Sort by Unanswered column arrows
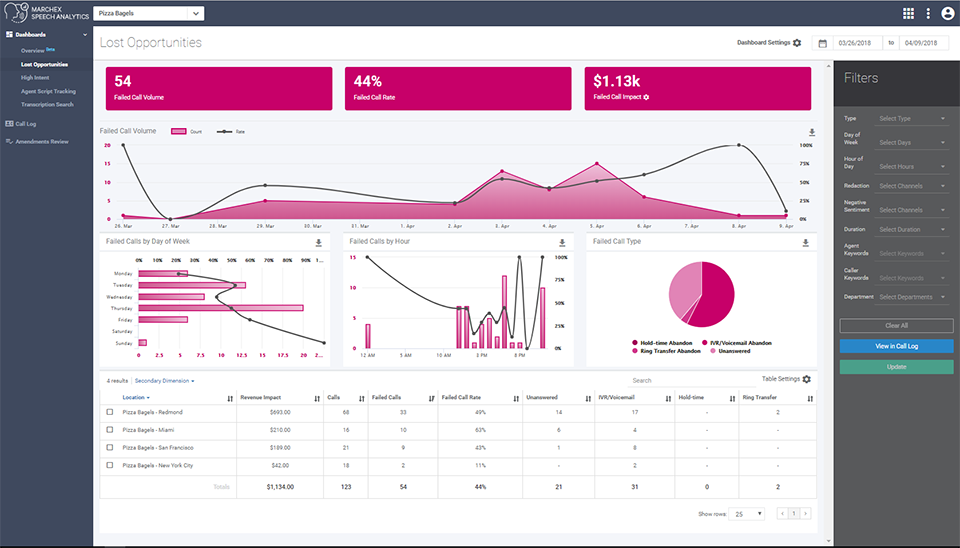The width and height of the screenshot is (960, 548). click(588, 399)
